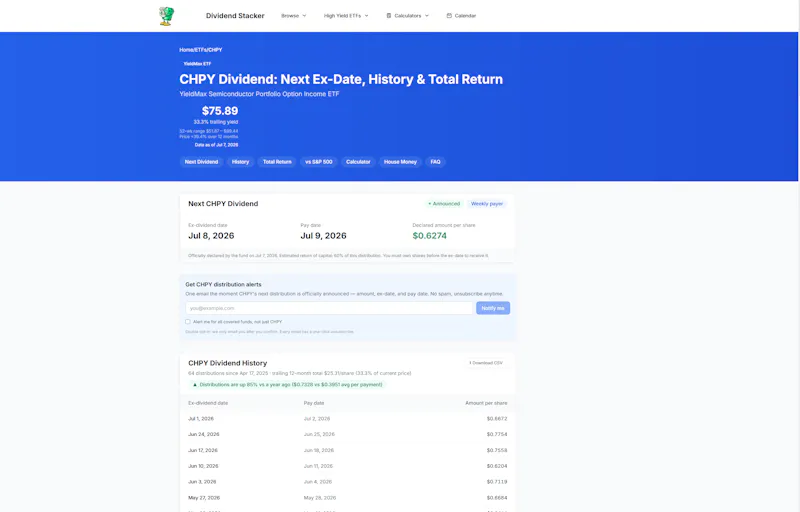The width and height of the screenshot is (800, 512).
Task: Expand the Calculators dropdown menu
Action: coord(408,16)
